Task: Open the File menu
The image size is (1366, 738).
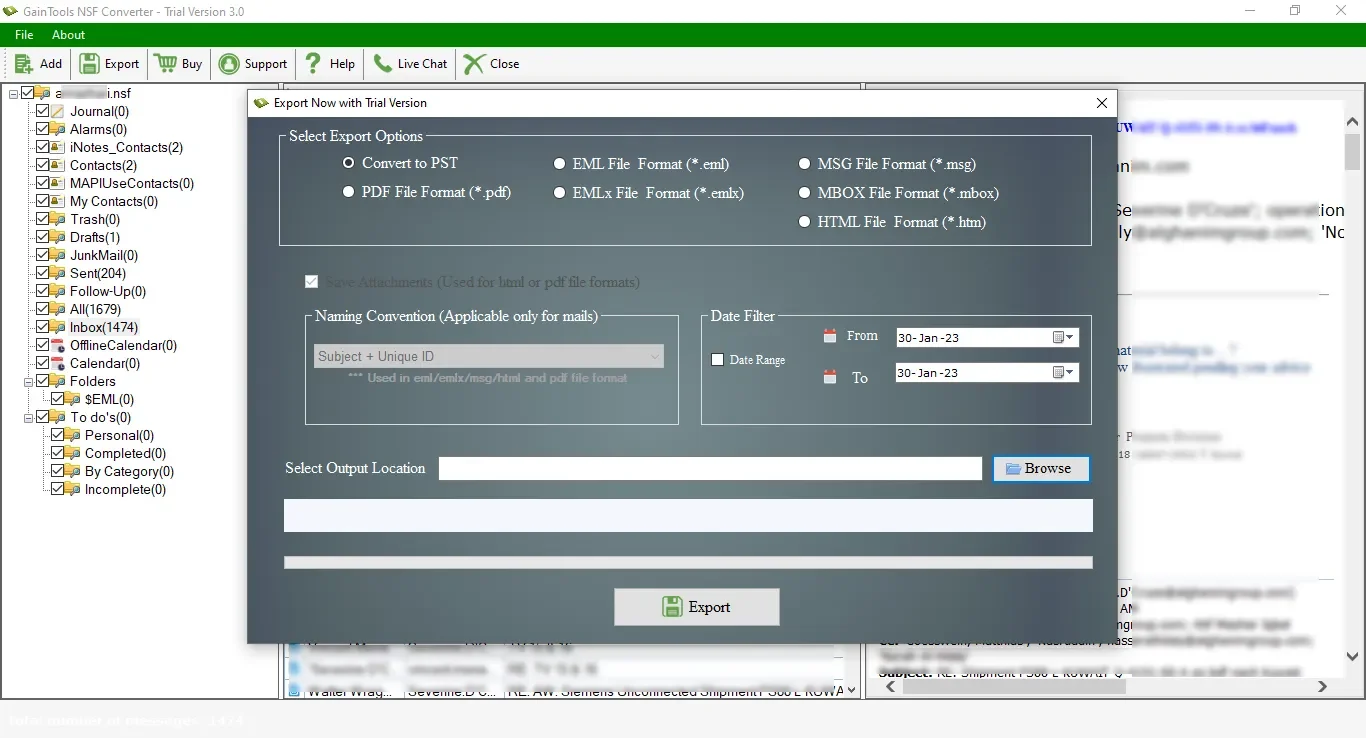Action: 24,35
